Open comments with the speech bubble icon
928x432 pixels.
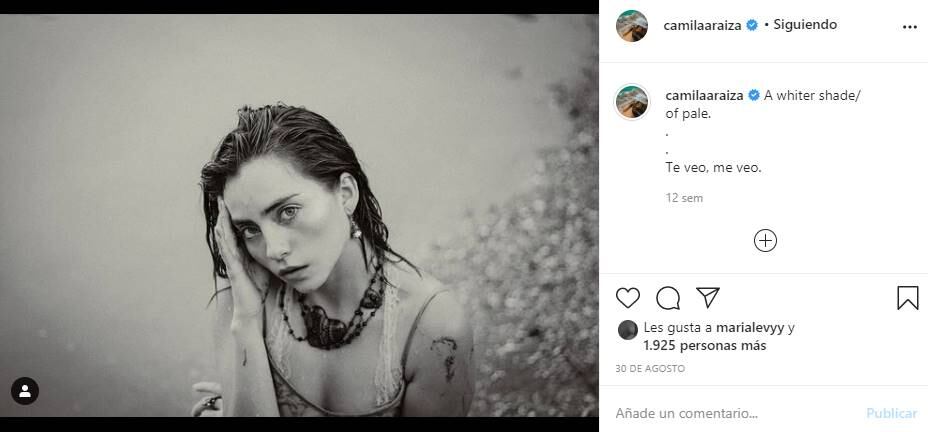point(668,298)
